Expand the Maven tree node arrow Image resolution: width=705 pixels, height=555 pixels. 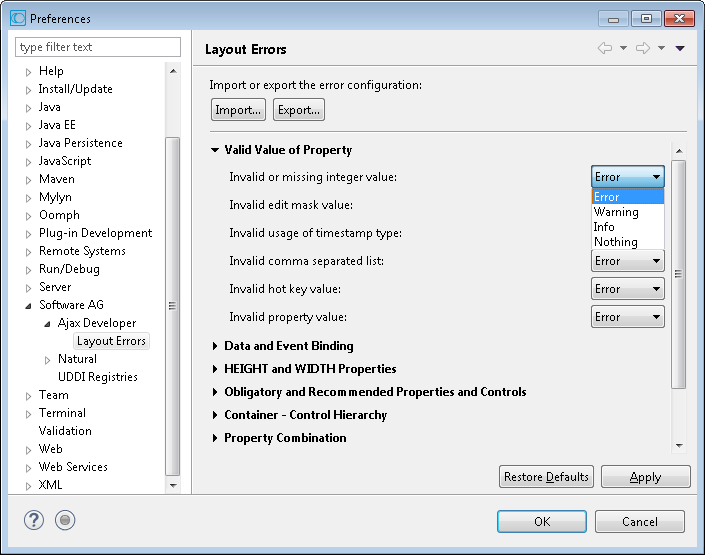point(28,180)
